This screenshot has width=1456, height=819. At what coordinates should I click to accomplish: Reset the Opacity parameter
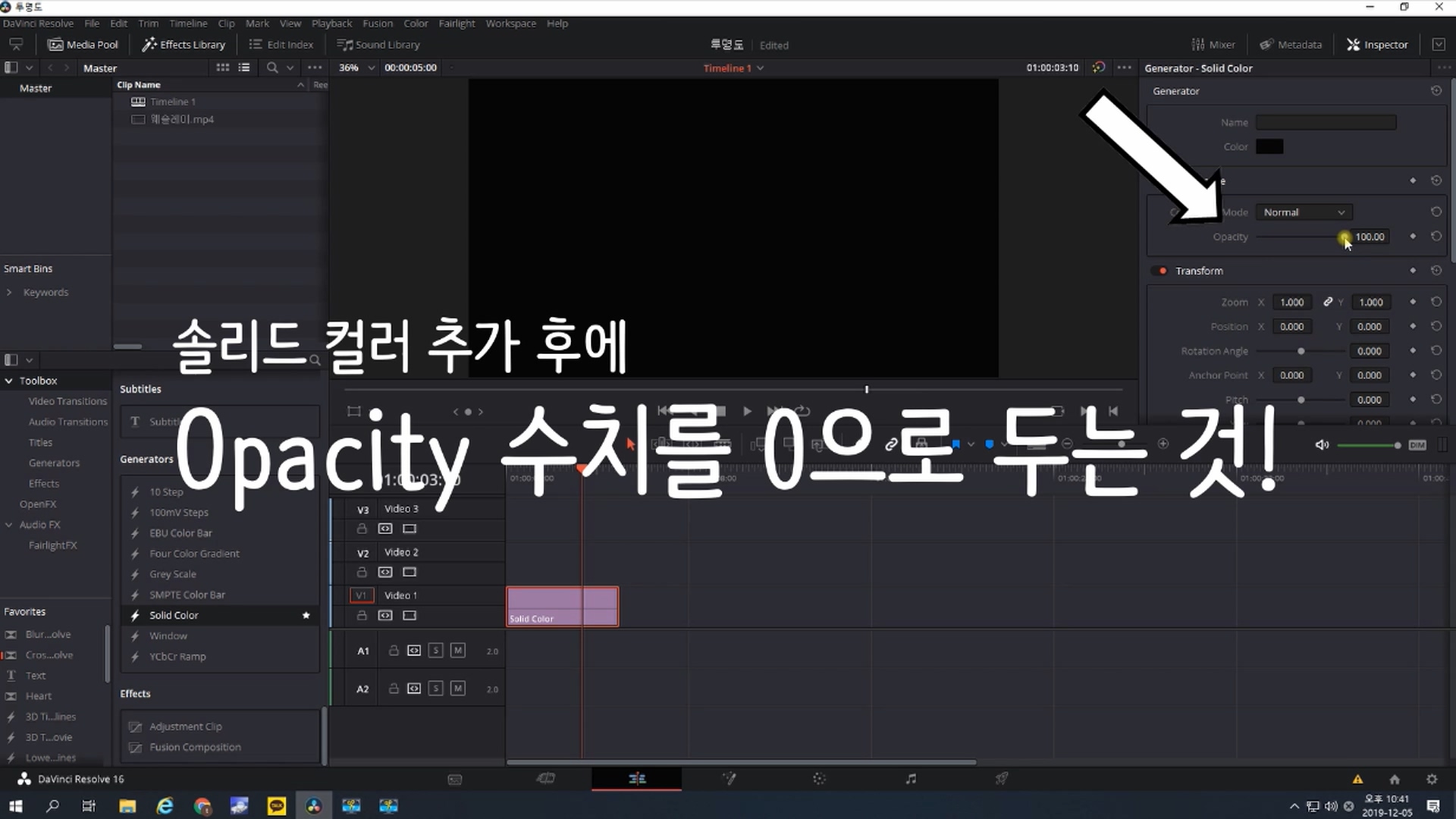(1436, 237)
